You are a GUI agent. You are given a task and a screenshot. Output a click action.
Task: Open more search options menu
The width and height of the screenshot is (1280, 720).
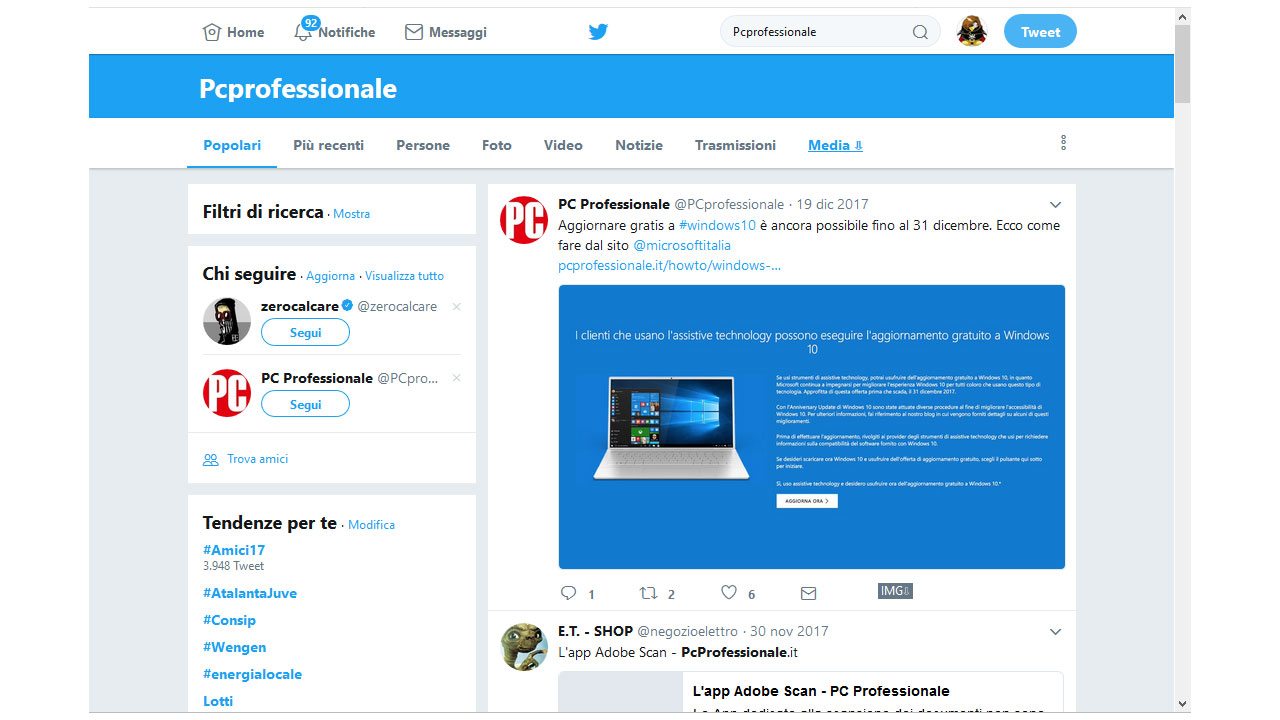click(1063, 143)
